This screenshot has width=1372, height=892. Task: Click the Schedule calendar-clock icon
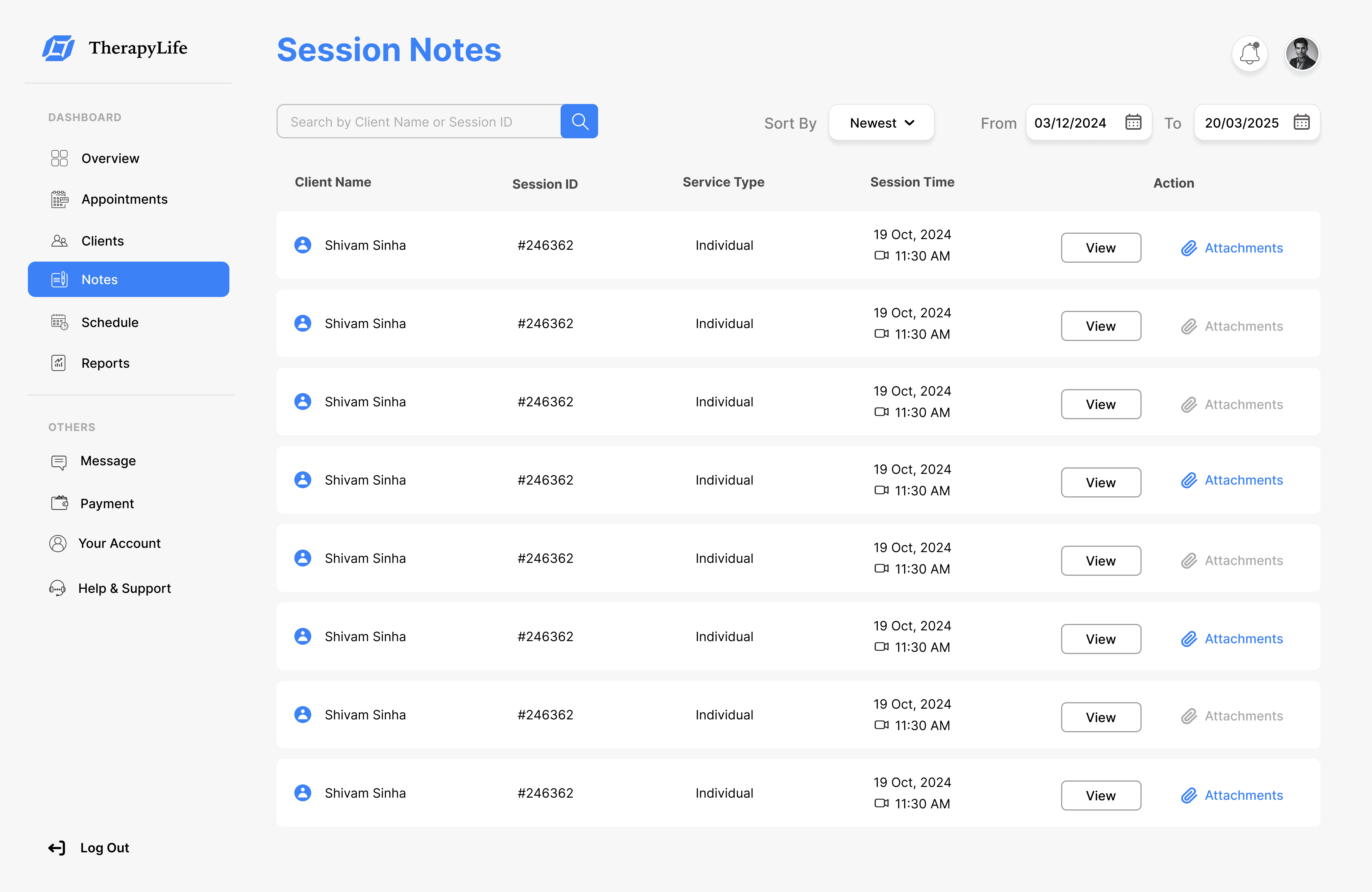(x=59, y=322)
